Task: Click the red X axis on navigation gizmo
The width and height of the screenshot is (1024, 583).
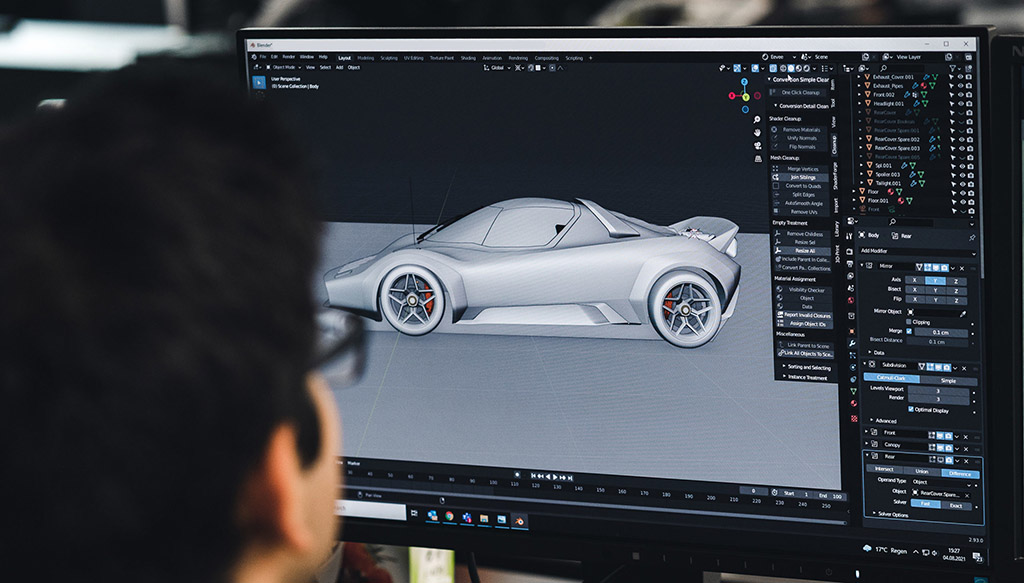Action: (732, 96)
